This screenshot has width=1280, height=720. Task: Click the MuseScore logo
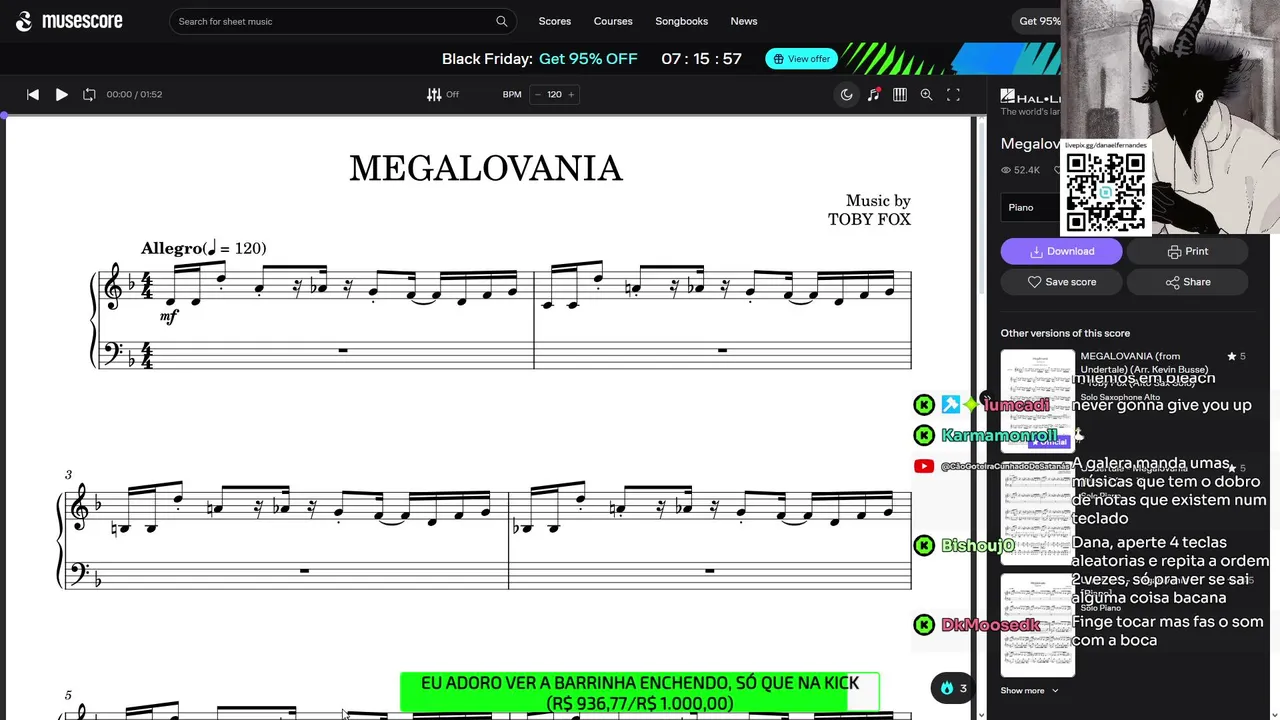pyautogui.click(x=69, y=21)
